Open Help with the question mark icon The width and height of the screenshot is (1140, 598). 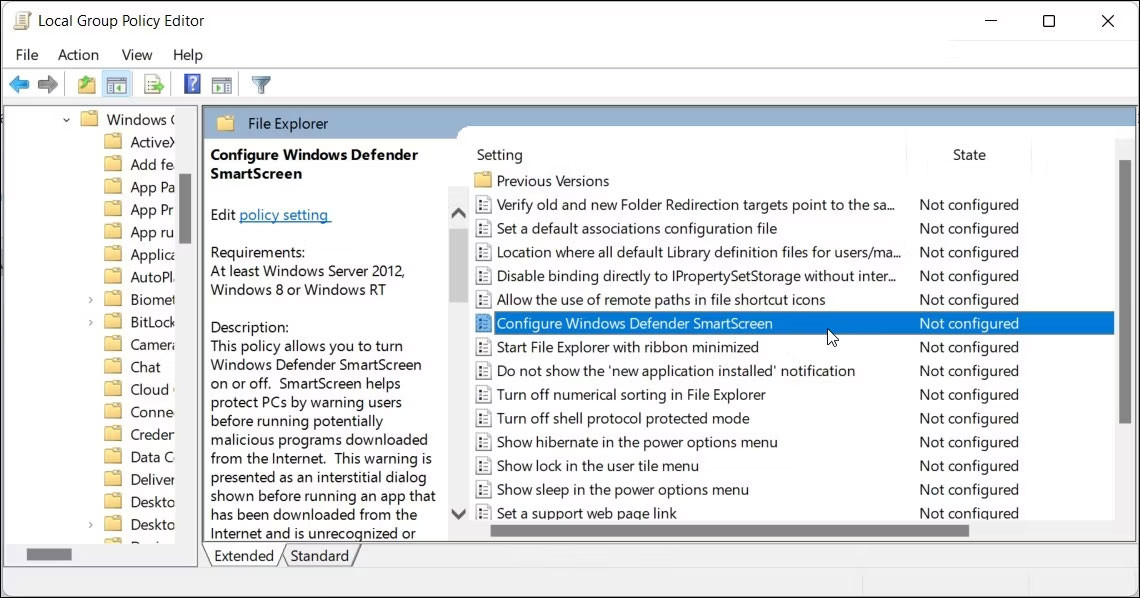[x=192, y=84]
